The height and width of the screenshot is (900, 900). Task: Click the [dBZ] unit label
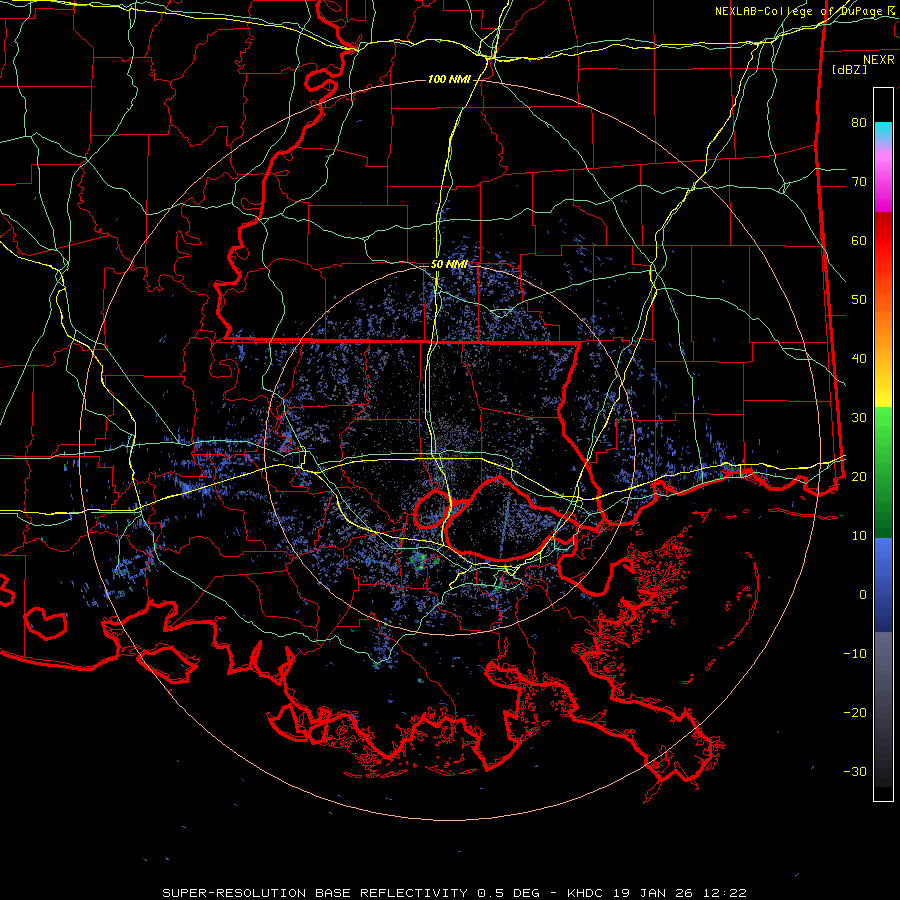pos(849,69)
